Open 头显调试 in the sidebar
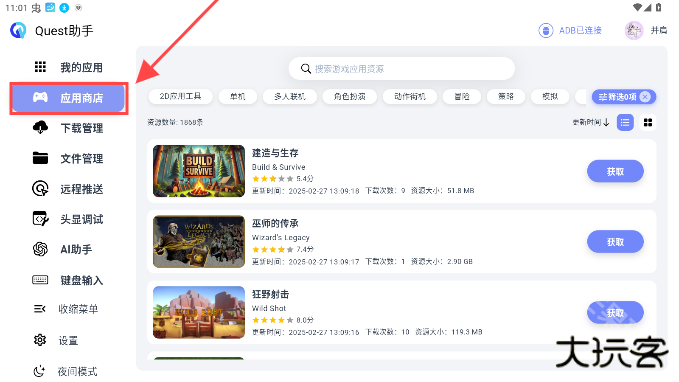The width and height of the screenshot is (679, 382). pyautogui.click(x=68, y=219)
